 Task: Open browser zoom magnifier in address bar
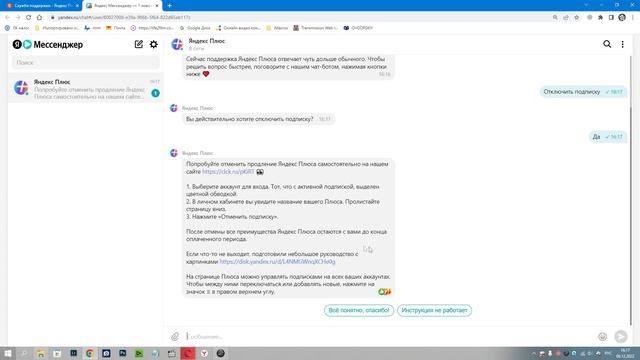pos(555,17)
